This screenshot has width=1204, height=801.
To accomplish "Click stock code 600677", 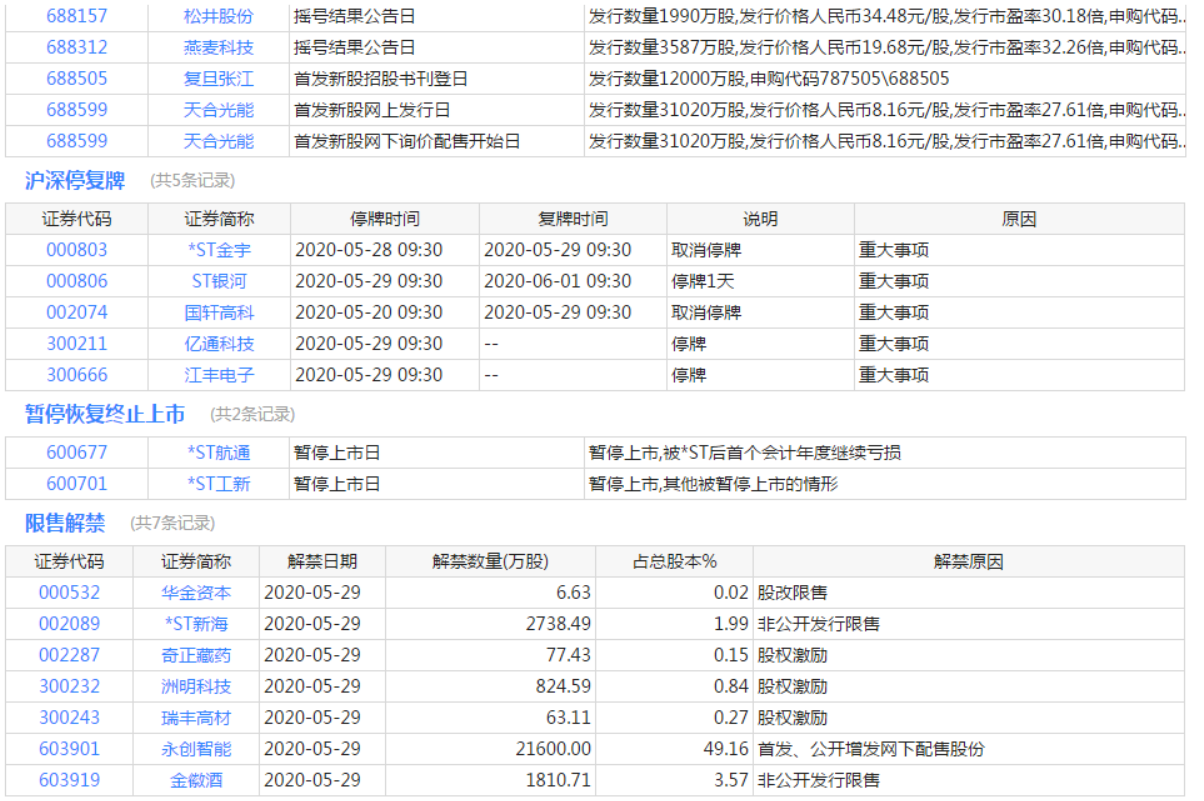I will point(77,453).
